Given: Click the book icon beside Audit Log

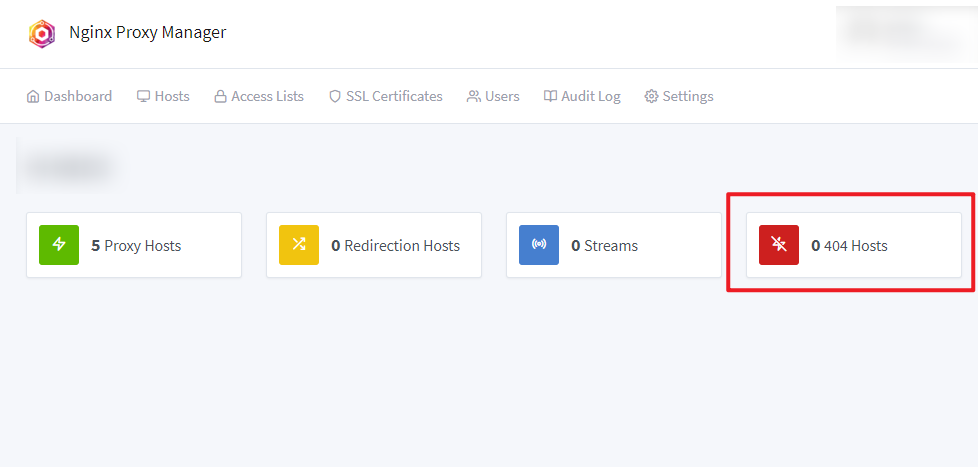Looking at the screenshot, I should pyautogui.click(x=550, y=97).
